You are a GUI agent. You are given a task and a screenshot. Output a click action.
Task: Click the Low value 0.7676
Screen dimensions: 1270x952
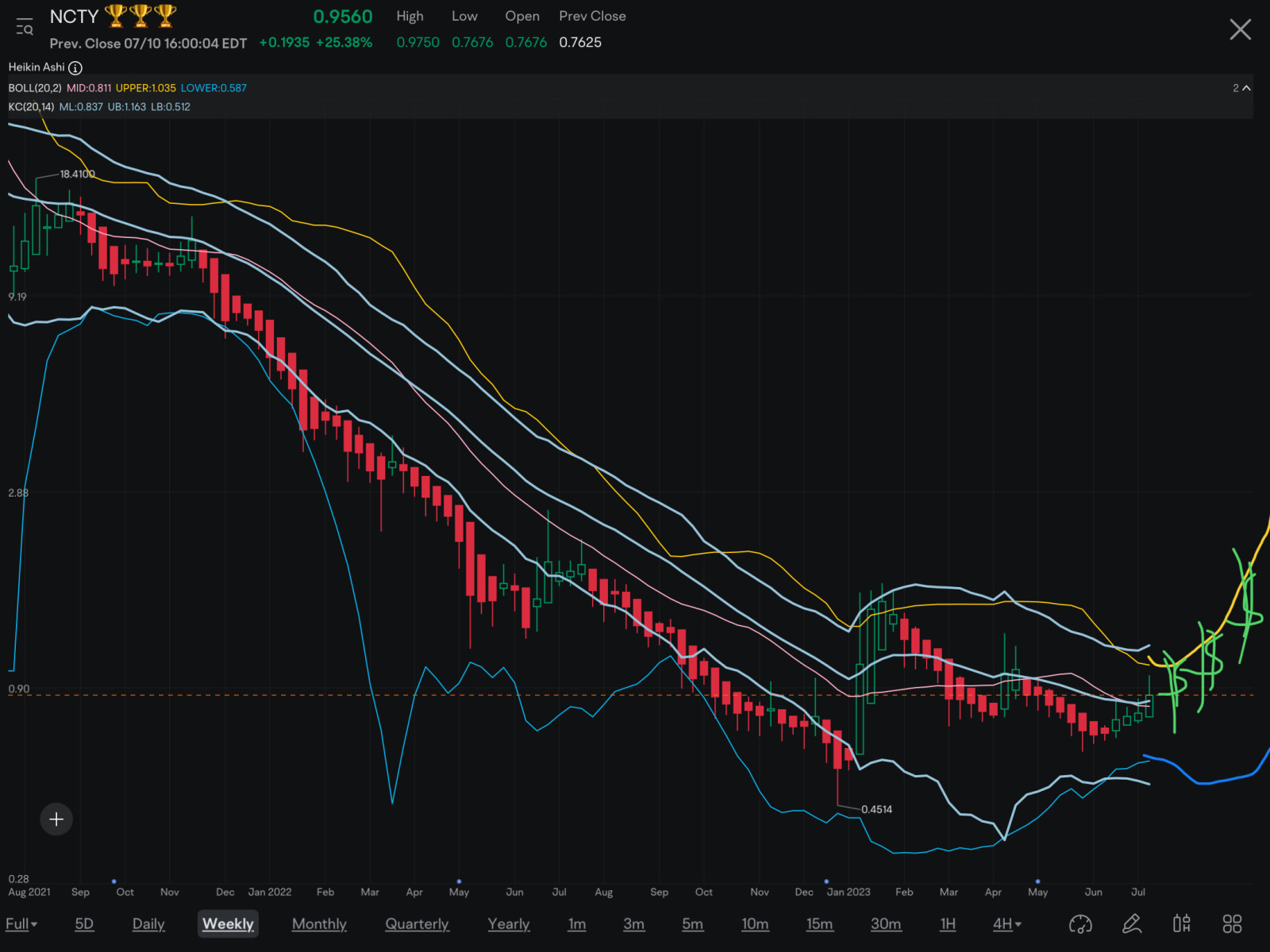(x=472, y=43)
